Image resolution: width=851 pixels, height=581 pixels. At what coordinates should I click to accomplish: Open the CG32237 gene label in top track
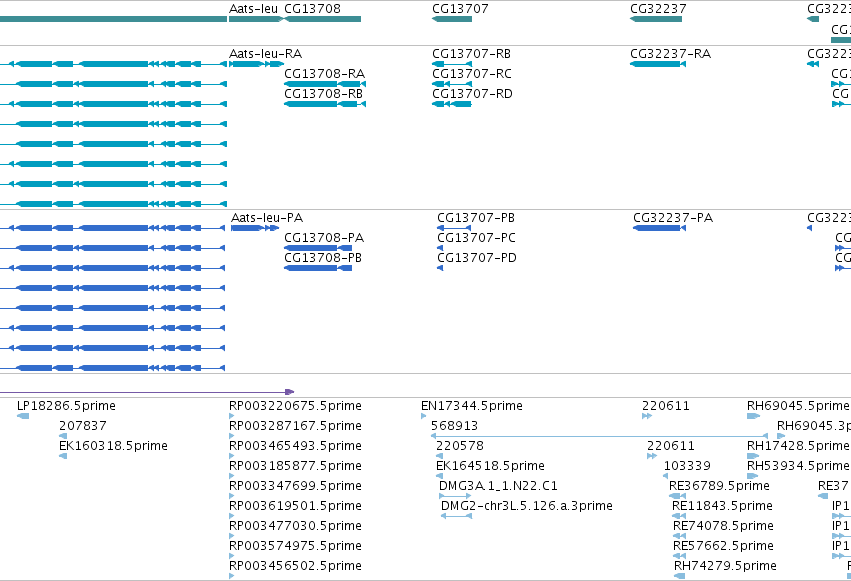[658, 9]
